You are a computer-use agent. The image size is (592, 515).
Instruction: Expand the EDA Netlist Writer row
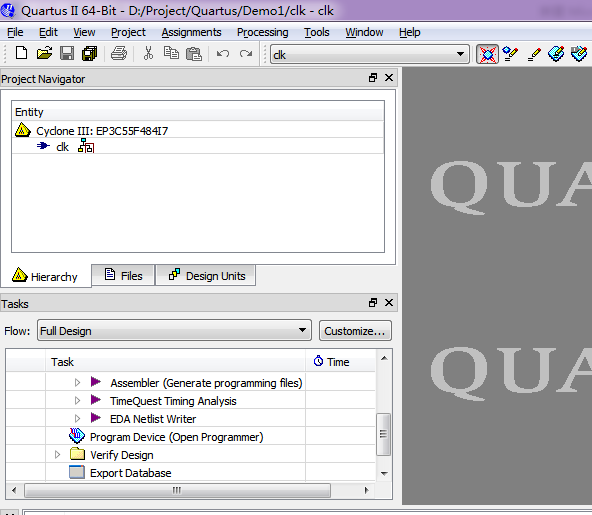(77, 418)
